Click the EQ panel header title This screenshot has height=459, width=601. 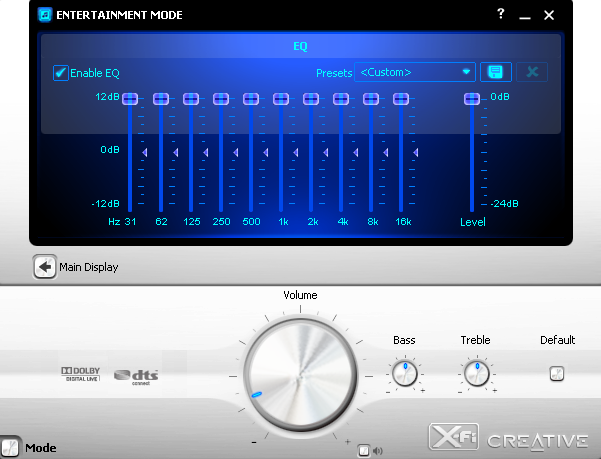point(300,46)
